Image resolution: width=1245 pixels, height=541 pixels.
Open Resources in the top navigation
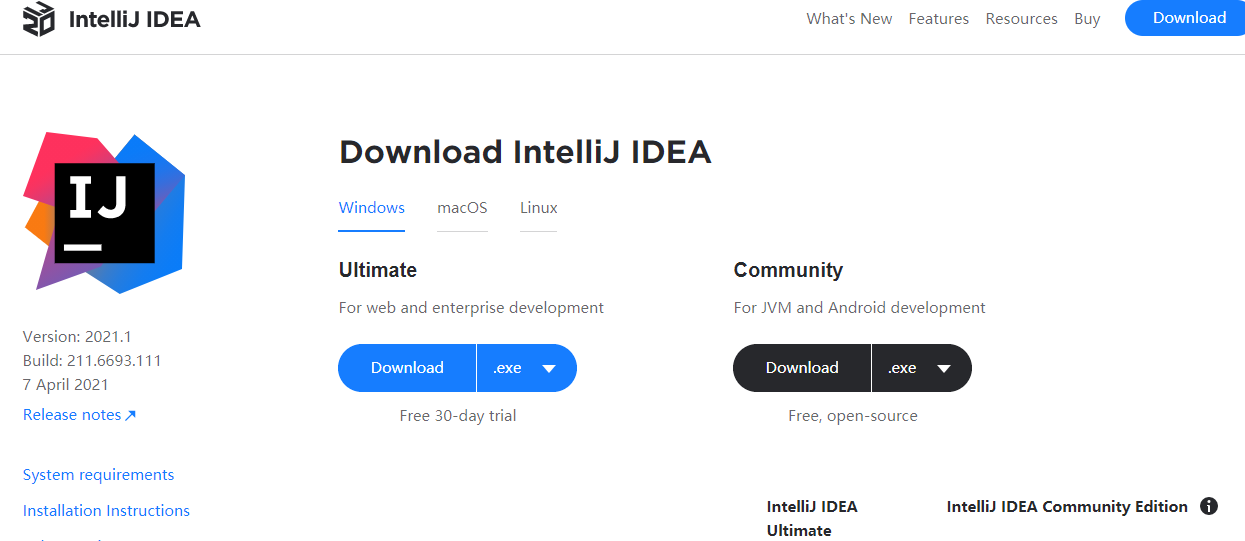coord(1021,19)
